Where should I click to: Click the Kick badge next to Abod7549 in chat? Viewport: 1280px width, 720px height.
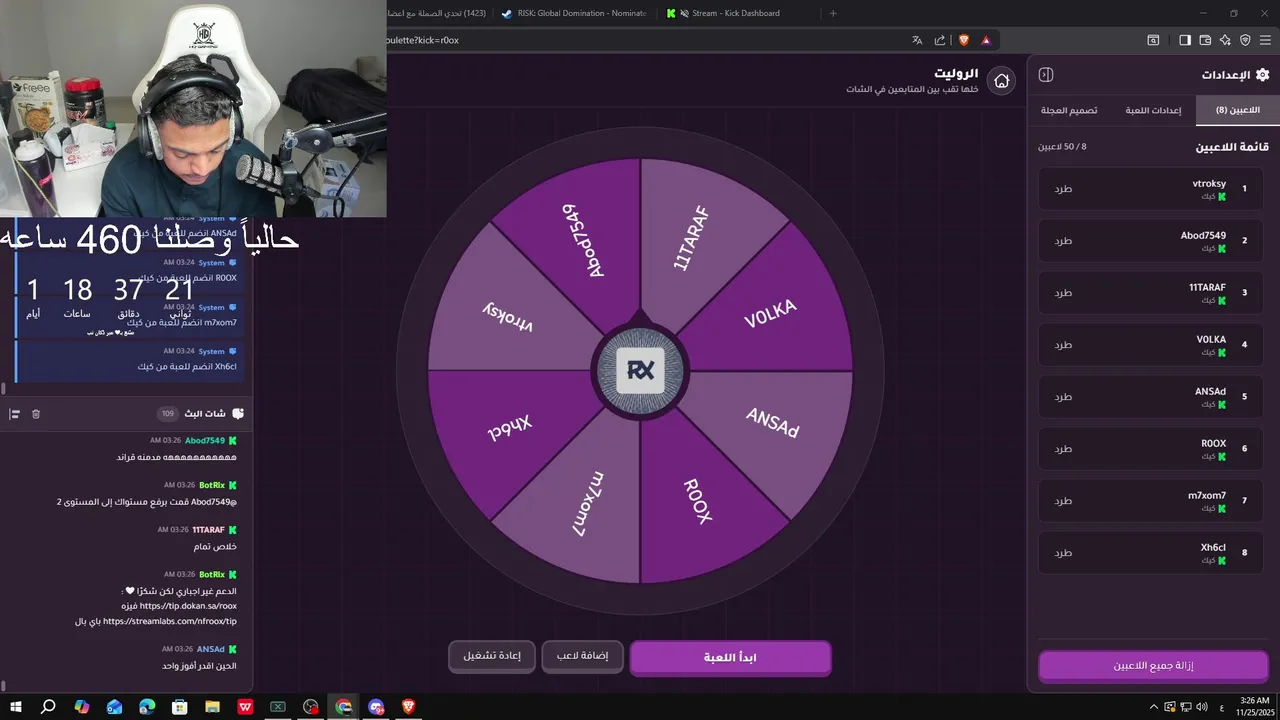[x=232, y=441]
